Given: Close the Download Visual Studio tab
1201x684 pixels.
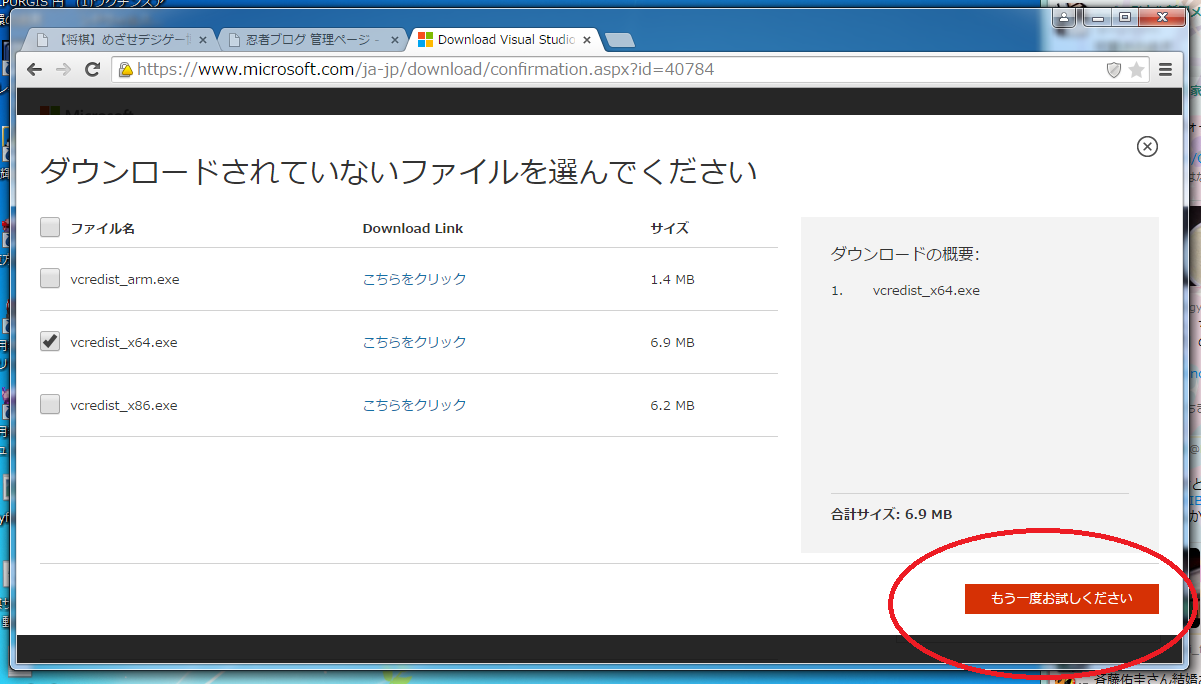Looking at the screenshot, I should coord(586,40).
